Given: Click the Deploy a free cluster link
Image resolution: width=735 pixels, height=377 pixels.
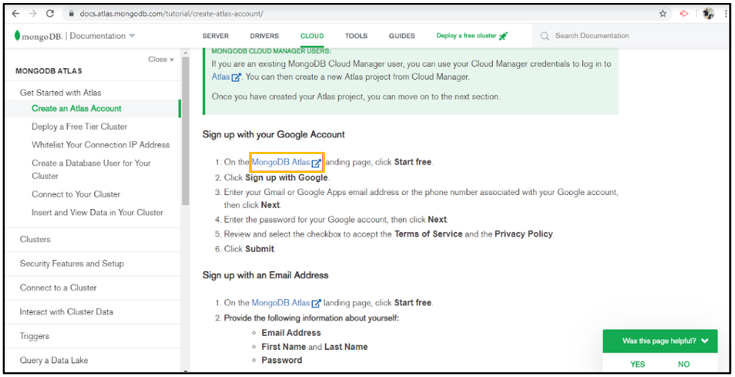Looking at the screenshot, I should tap(466, 36).
